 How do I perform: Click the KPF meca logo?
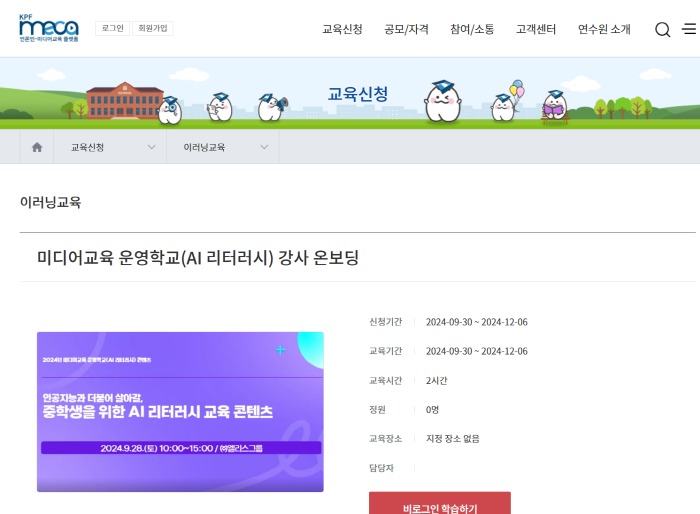(48, 28)
